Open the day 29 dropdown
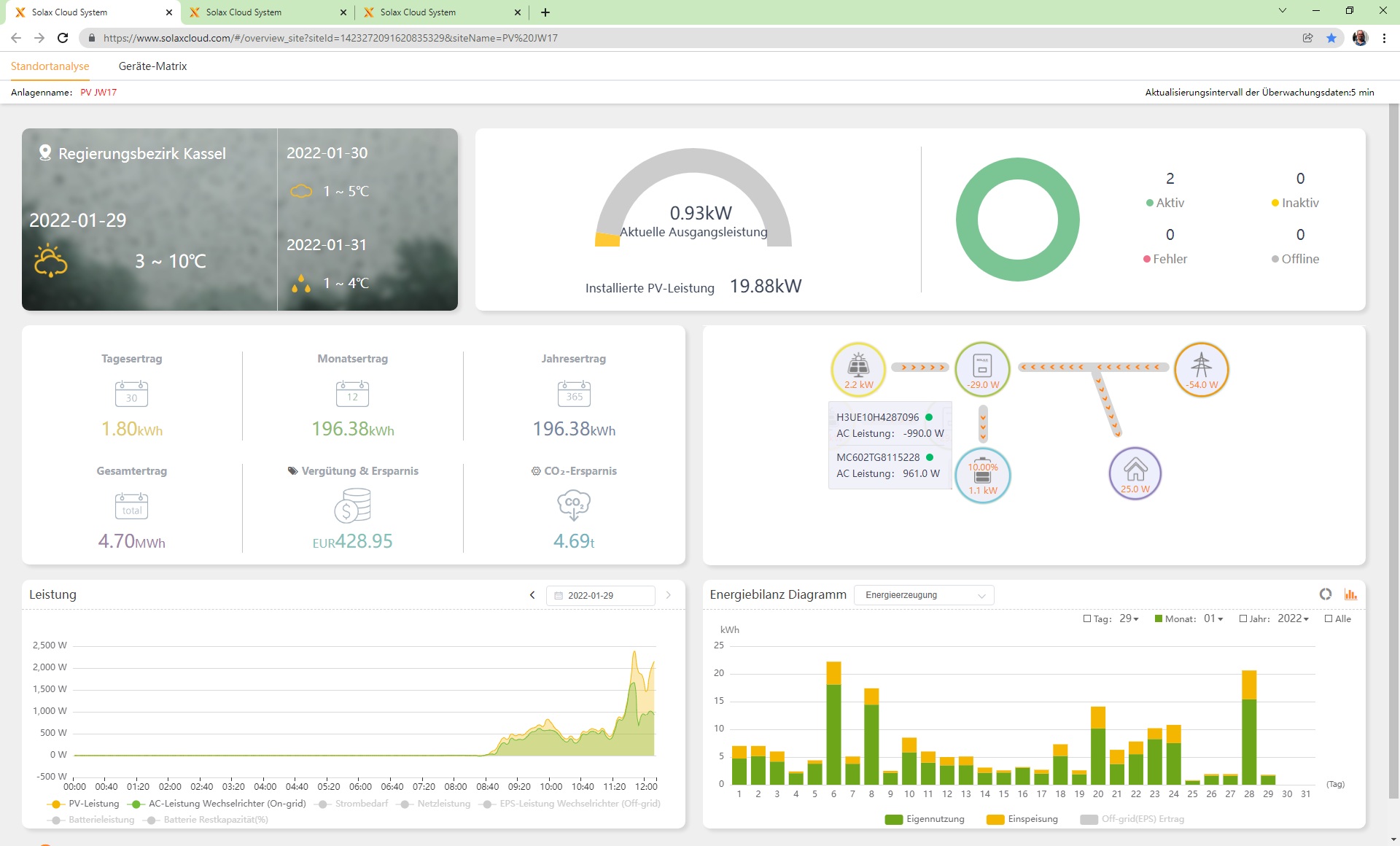Viewport: 1400px width, 846px height. click(1129, 618)
